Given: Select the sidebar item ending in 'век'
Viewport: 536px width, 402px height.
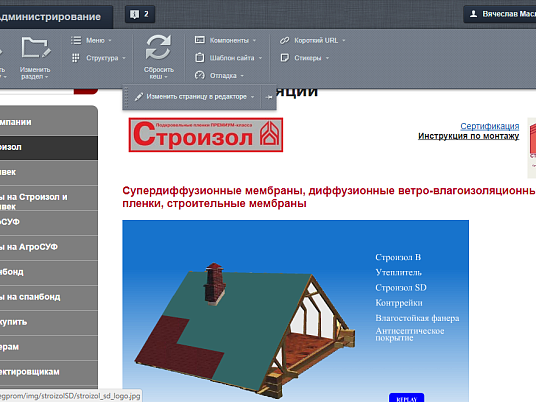Looking at the screenshot, I should [49, 172].
